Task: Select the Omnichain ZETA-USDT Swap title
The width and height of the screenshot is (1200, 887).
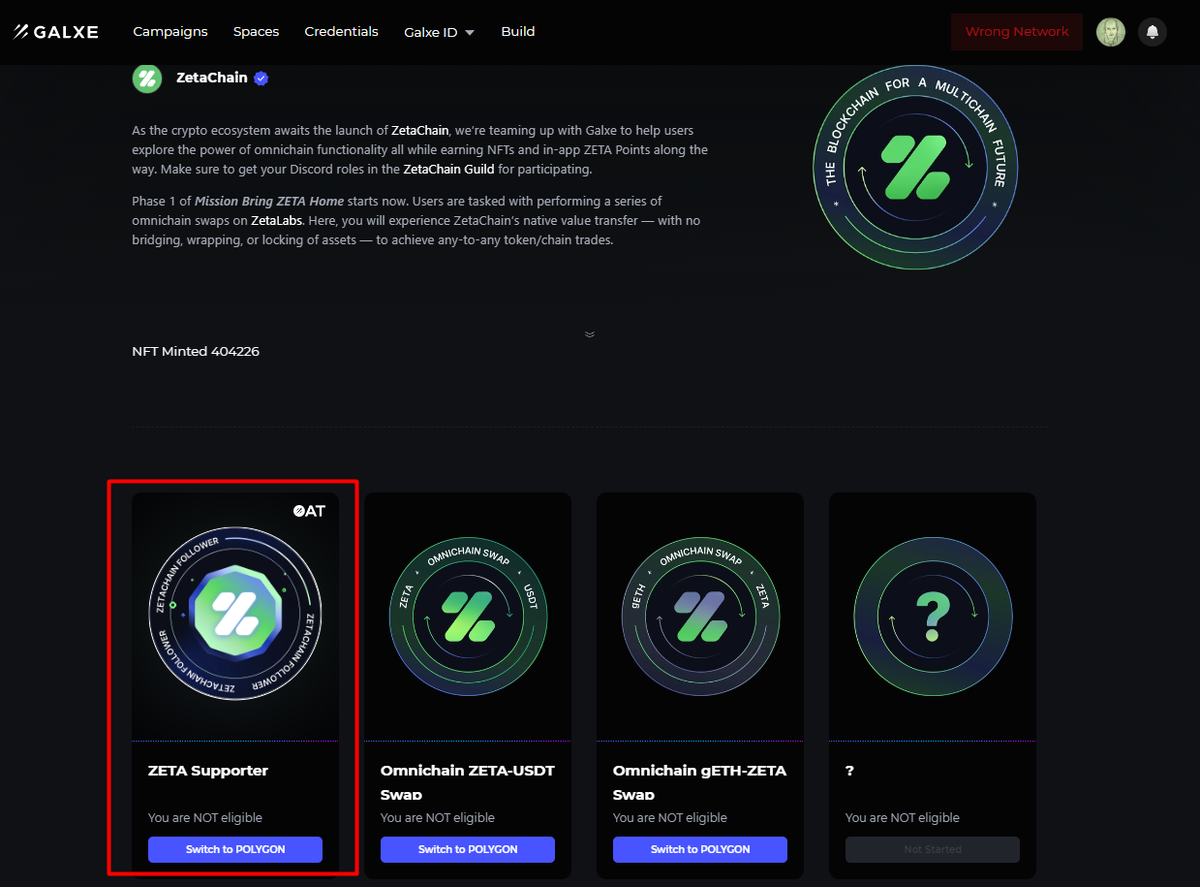Action: click(468, 782)
